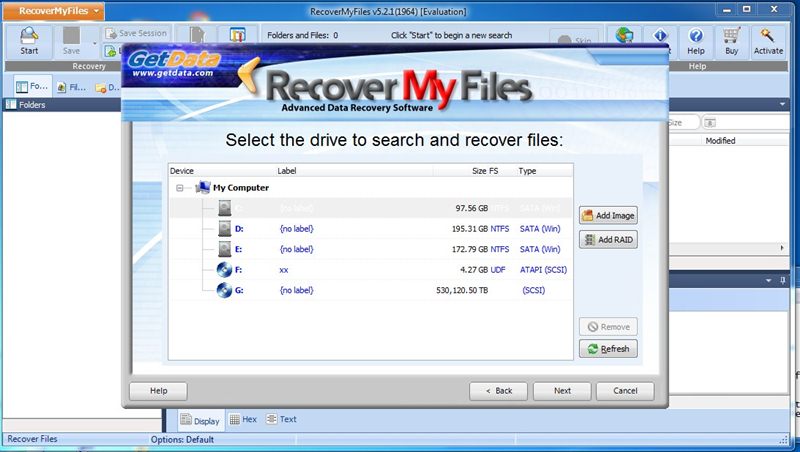Go Back in the wizard
Image resolution: width=800 pixels, height=452 pixels.
click(498, 391)
